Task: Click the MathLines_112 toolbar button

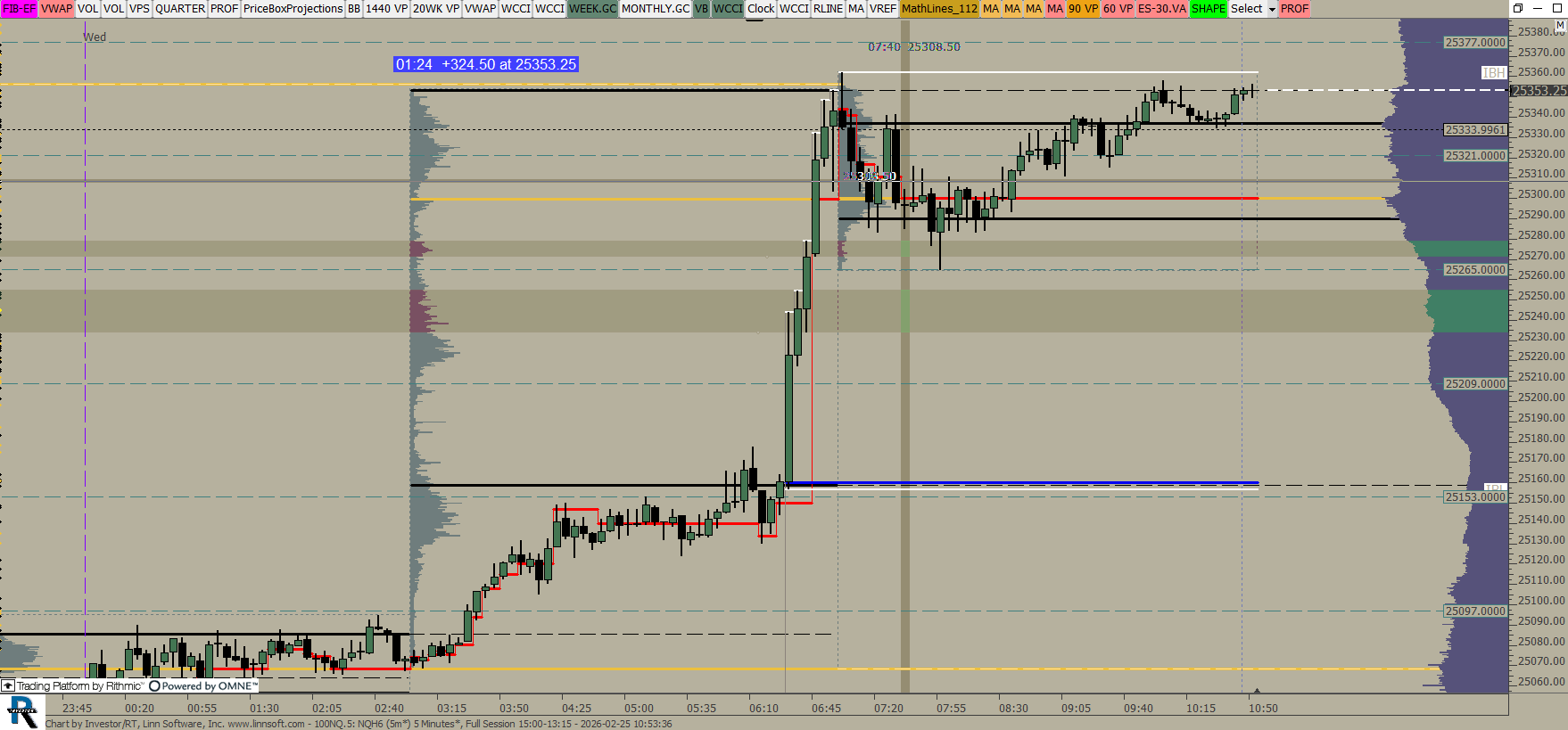Action: point(939,9)
